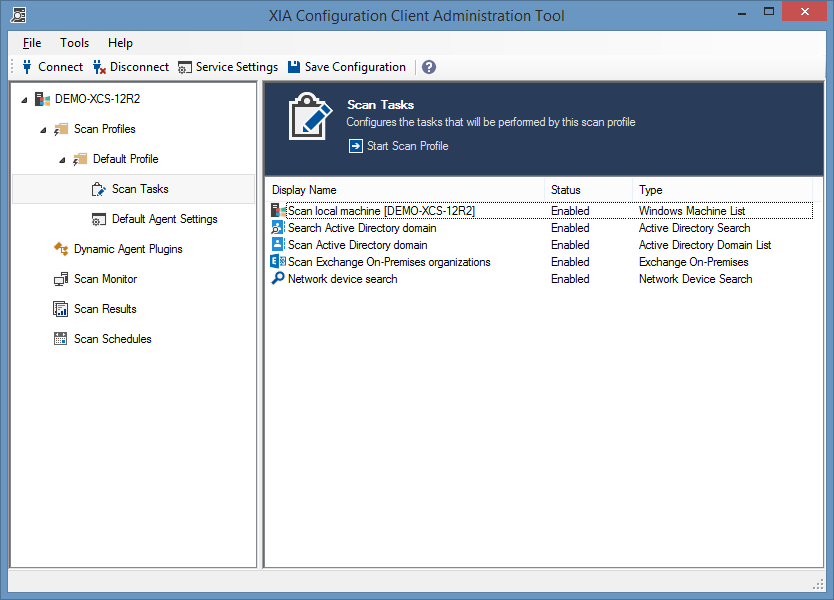Click the Active Directory Search type cell

coord(695,228)
